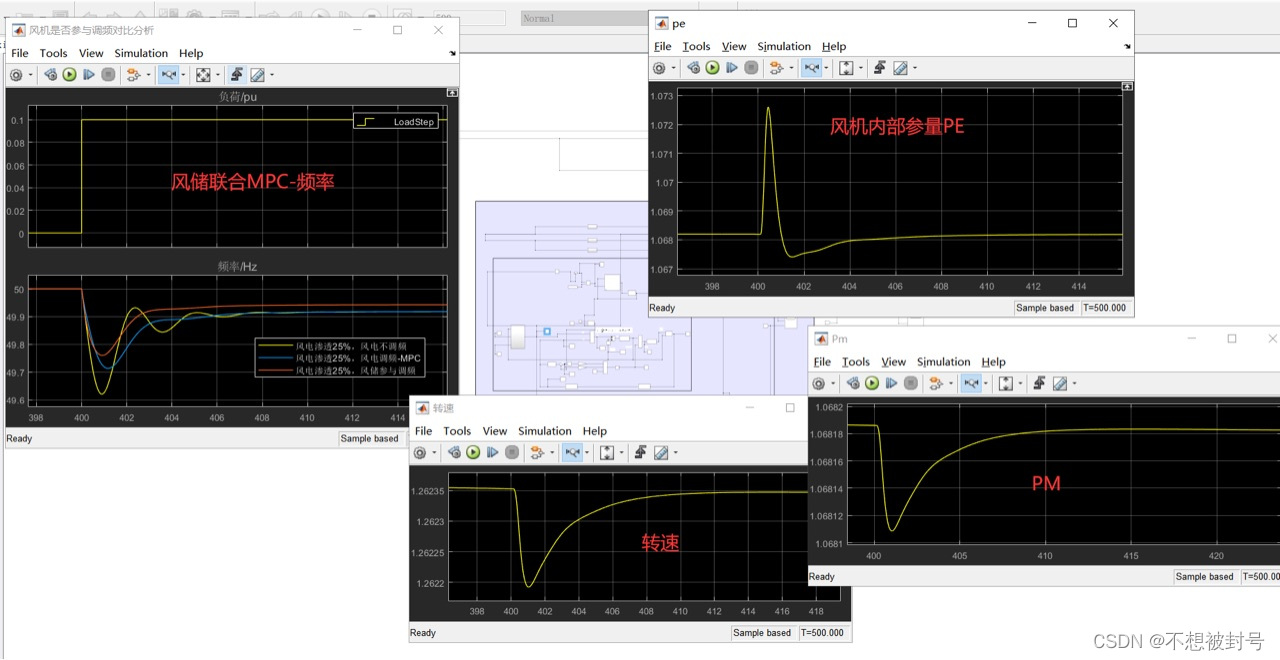The height and width of the screenshot is (660, 1280).
Task: Scale Y-axis limits in pe scope
Action: pyautogui.click(x=846, y=68)
